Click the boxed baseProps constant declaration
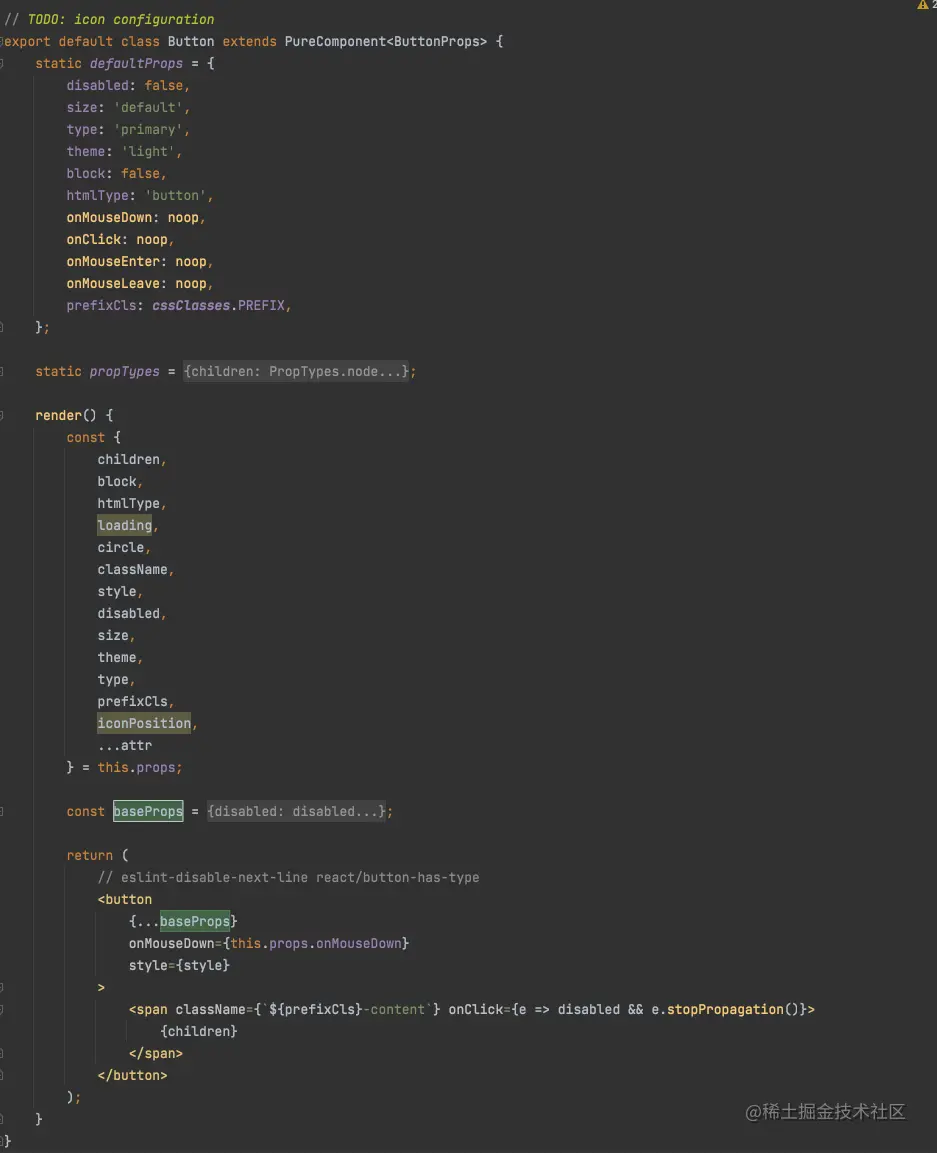 148,811
